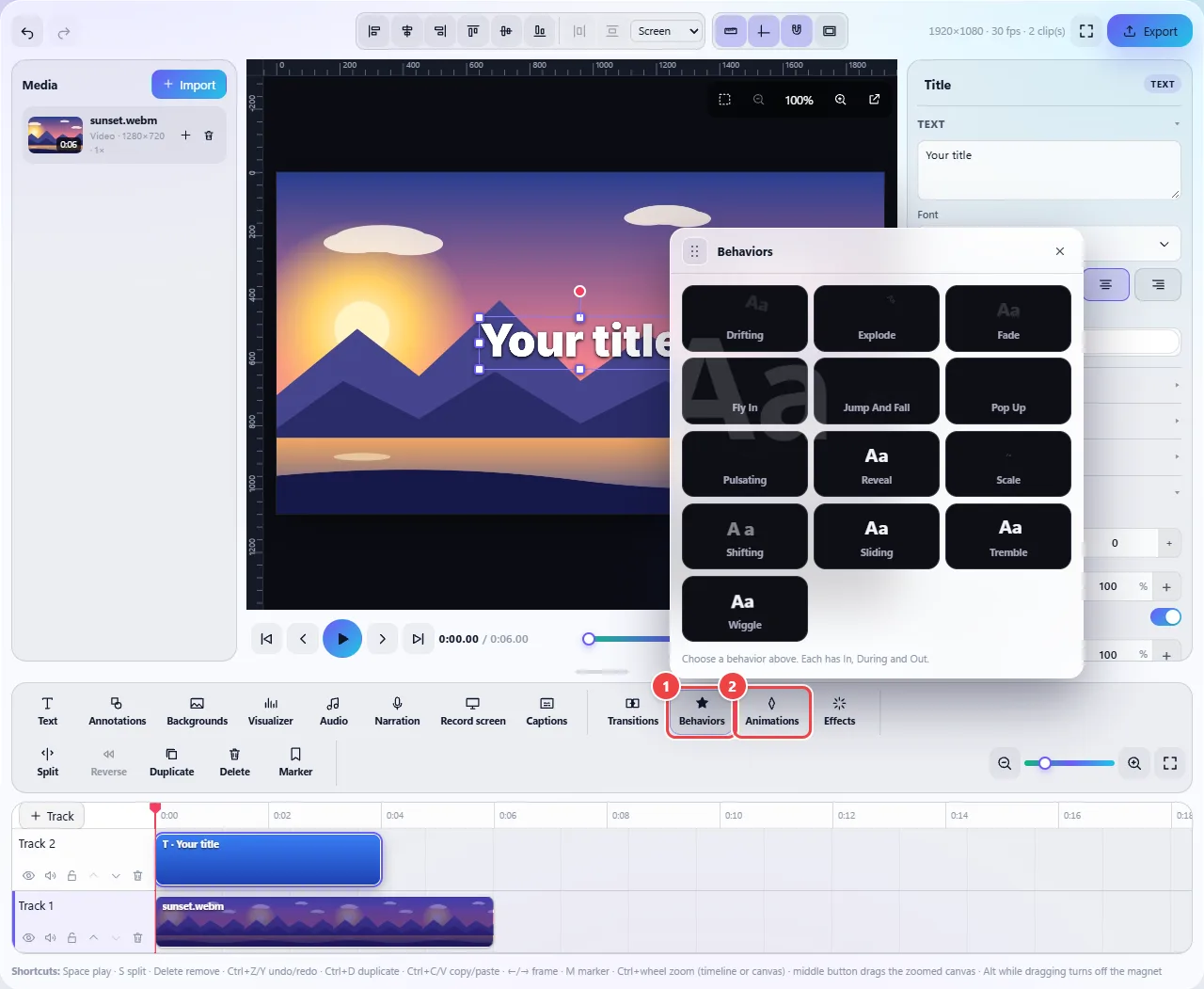Toggle fullscreen icon beside Export

[x=1086, y=31]
